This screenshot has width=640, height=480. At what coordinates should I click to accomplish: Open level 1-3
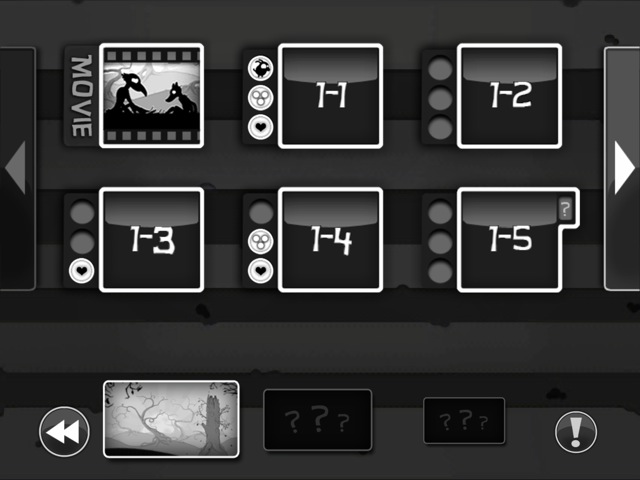[151, 240]
